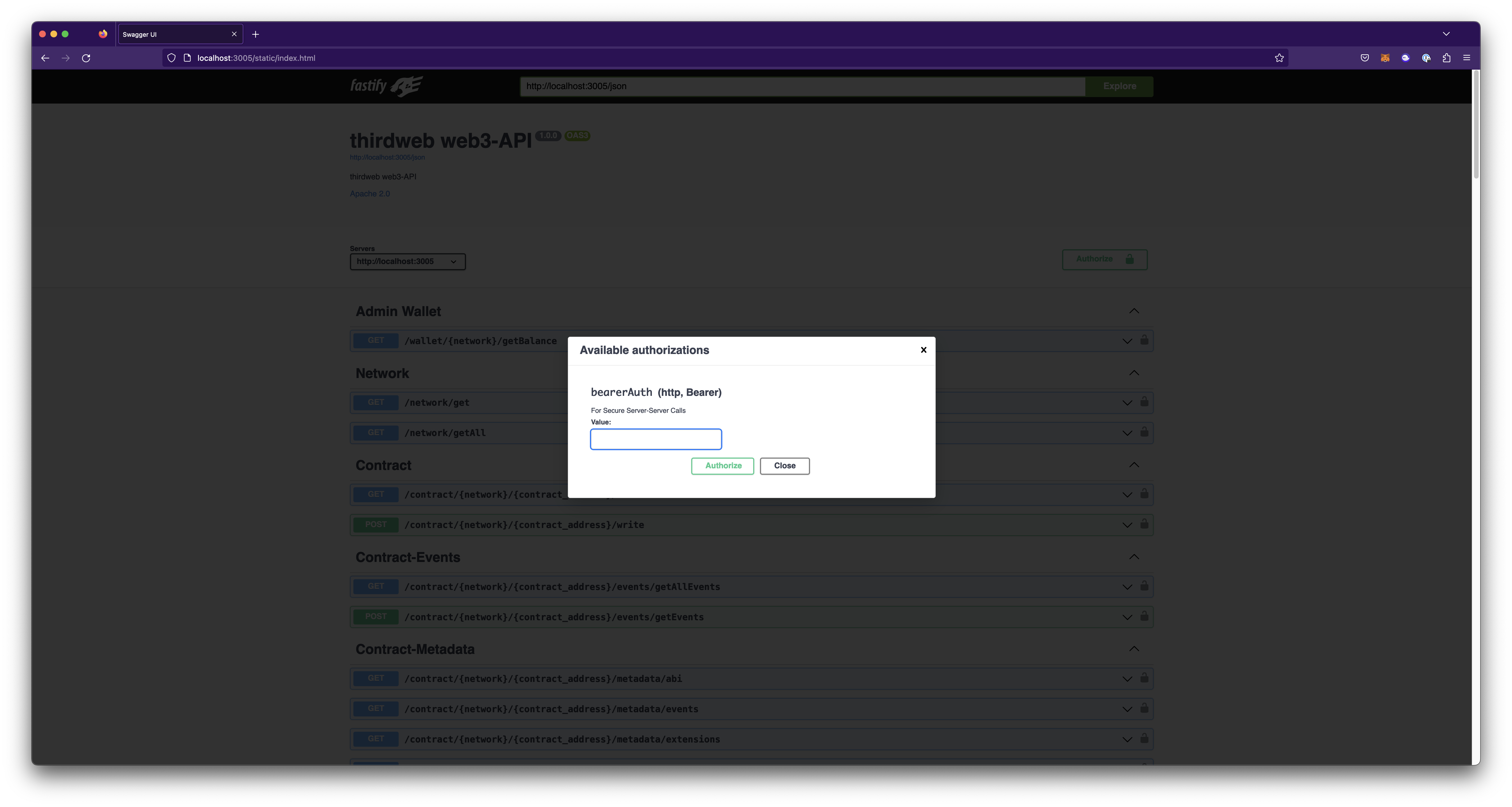Open the list all tabs dropdown arrow
The height and width of the screenshot is (807, 1512).
tap(1446, 34)
